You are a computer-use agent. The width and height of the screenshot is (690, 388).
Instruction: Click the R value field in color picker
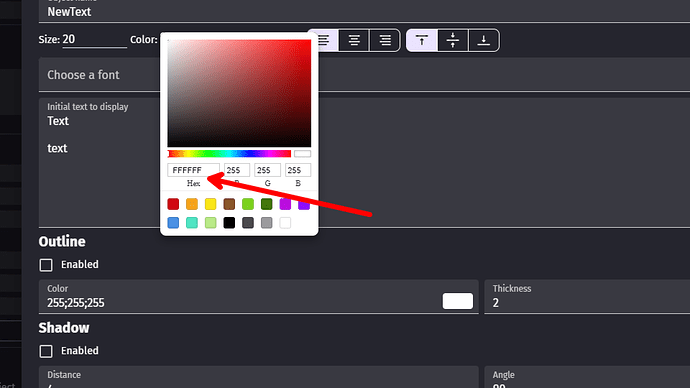point(237,170)
